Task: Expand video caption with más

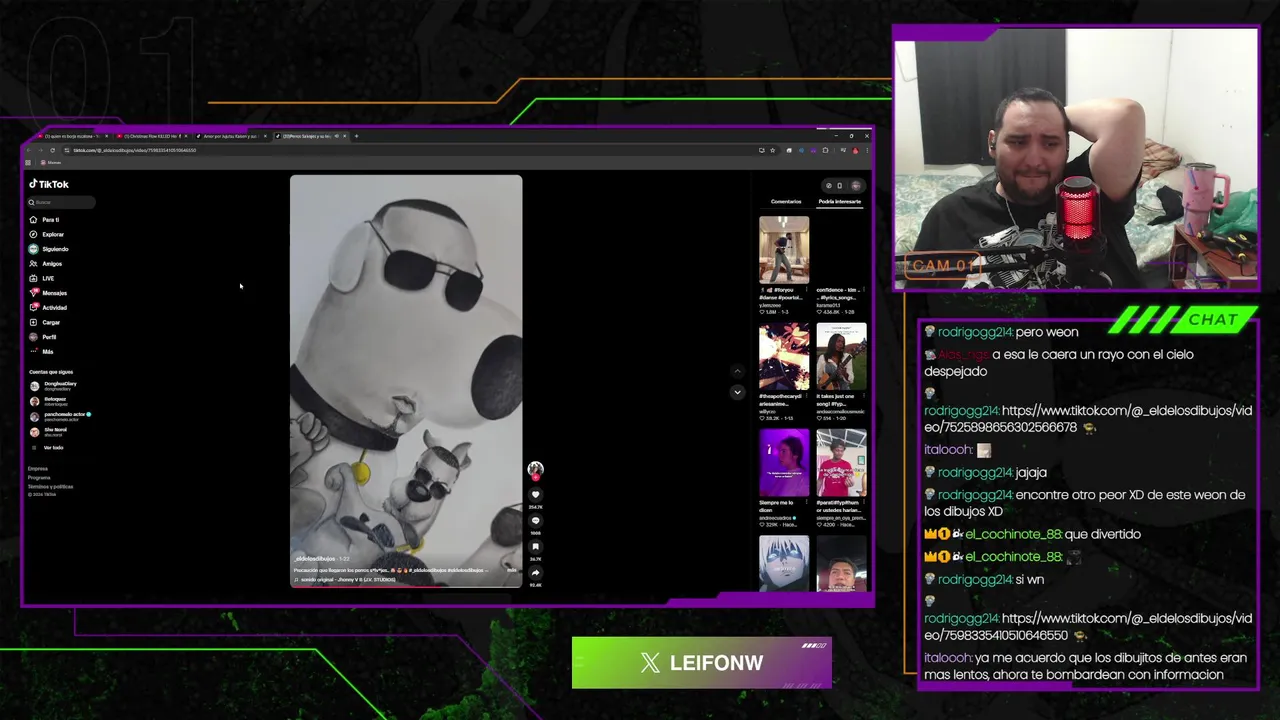Action: tap(511, 570)
